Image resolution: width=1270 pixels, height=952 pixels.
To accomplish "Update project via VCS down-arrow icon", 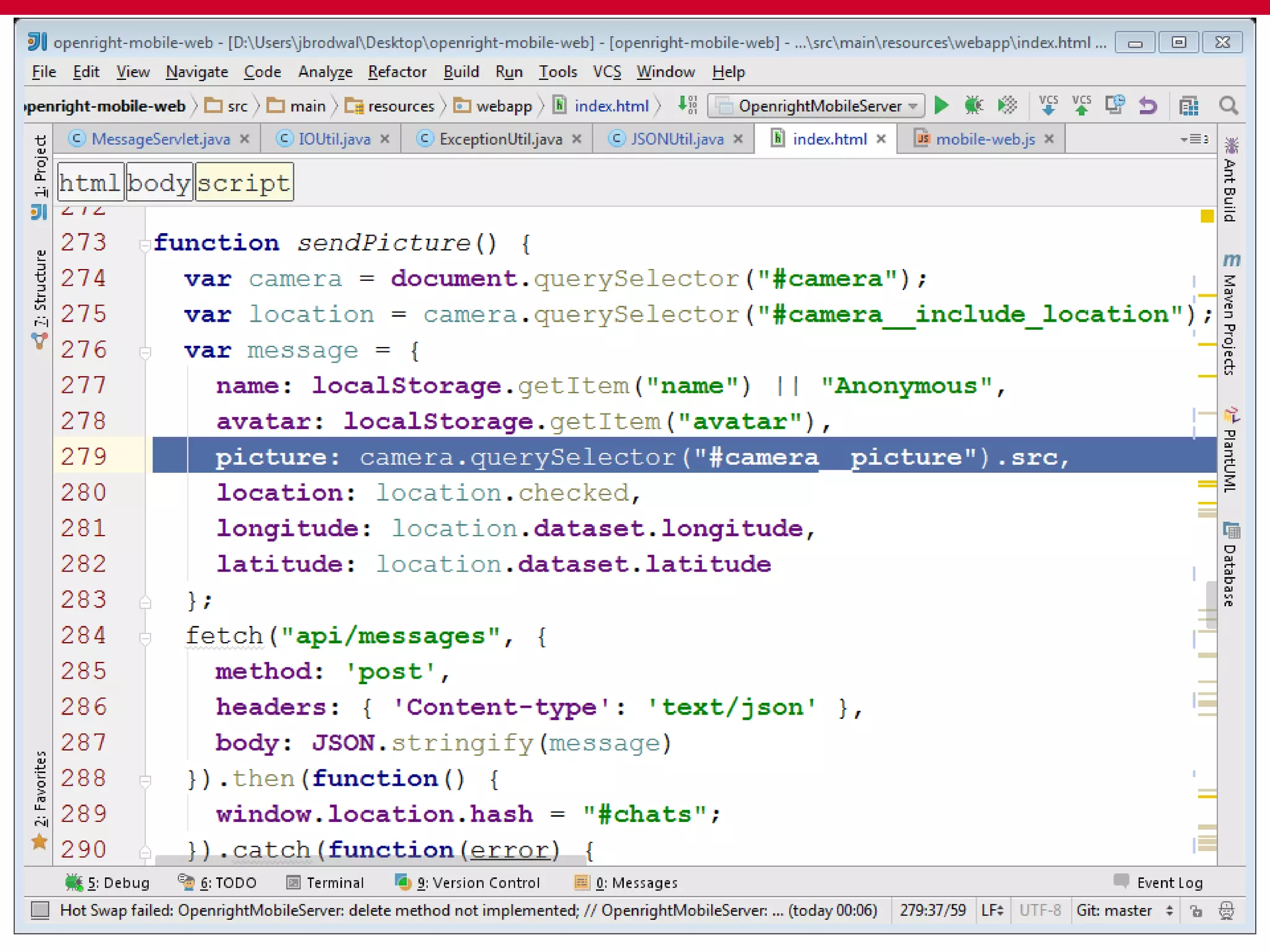I will click(x=1048, y=106).
